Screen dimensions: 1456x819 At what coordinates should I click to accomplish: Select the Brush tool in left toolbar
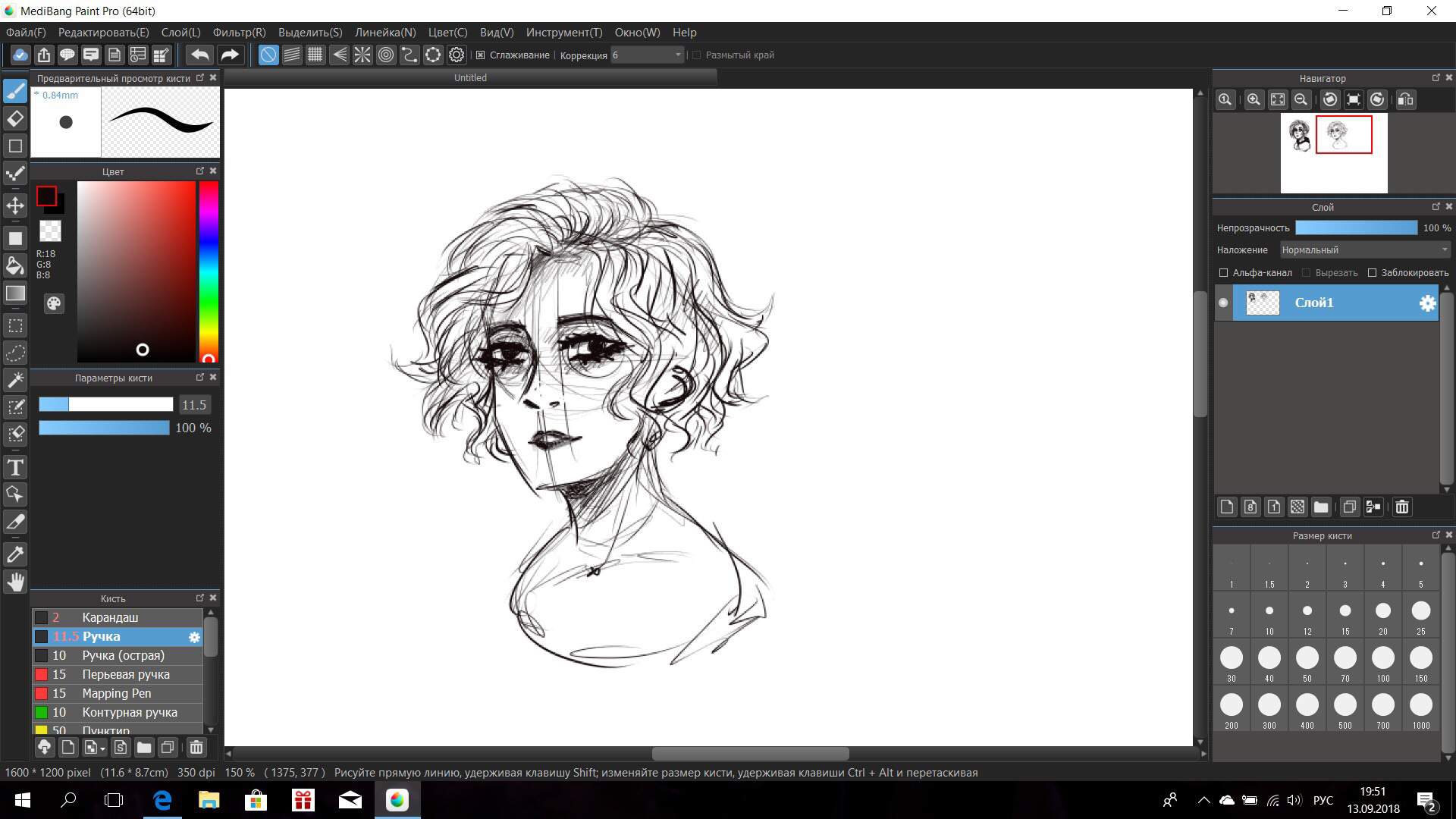point(15,92)
